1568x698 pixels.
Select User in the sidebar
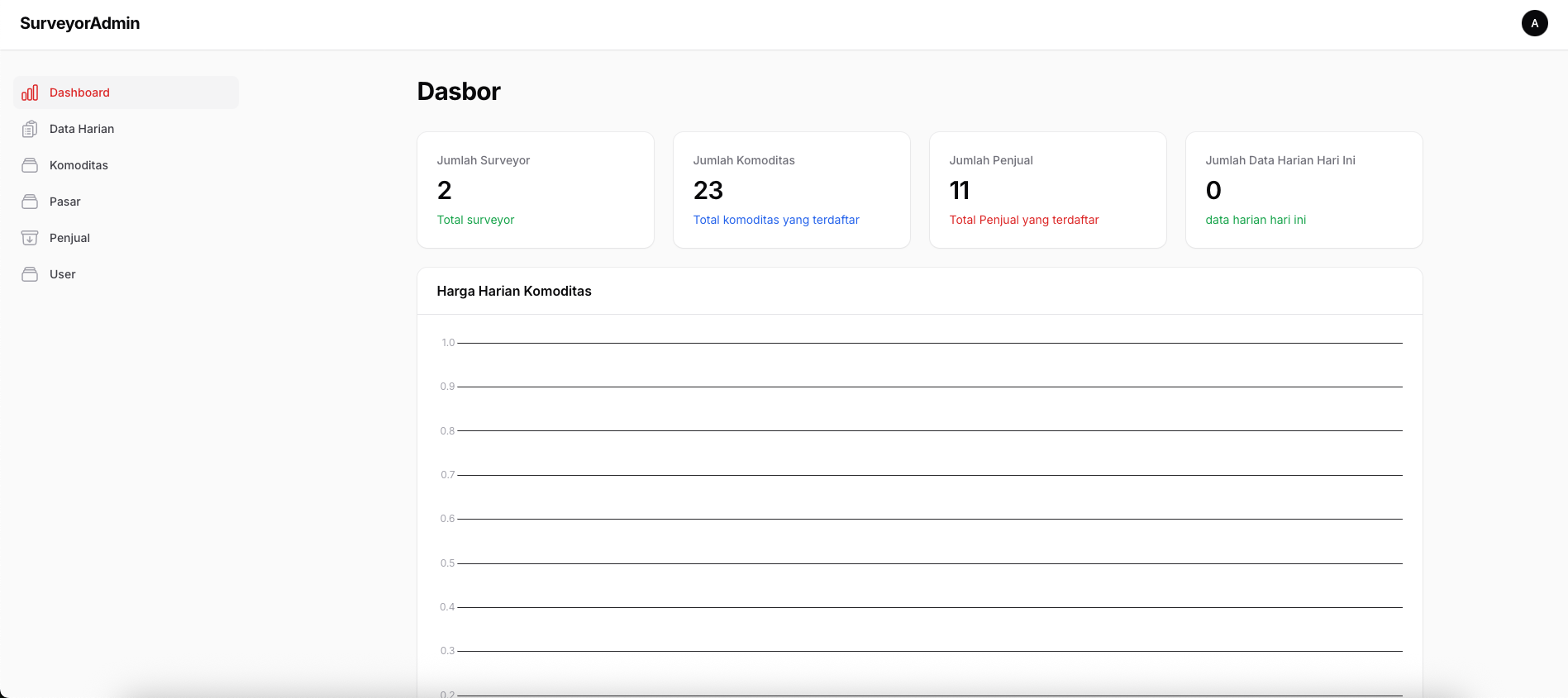[x=63, y=274]
